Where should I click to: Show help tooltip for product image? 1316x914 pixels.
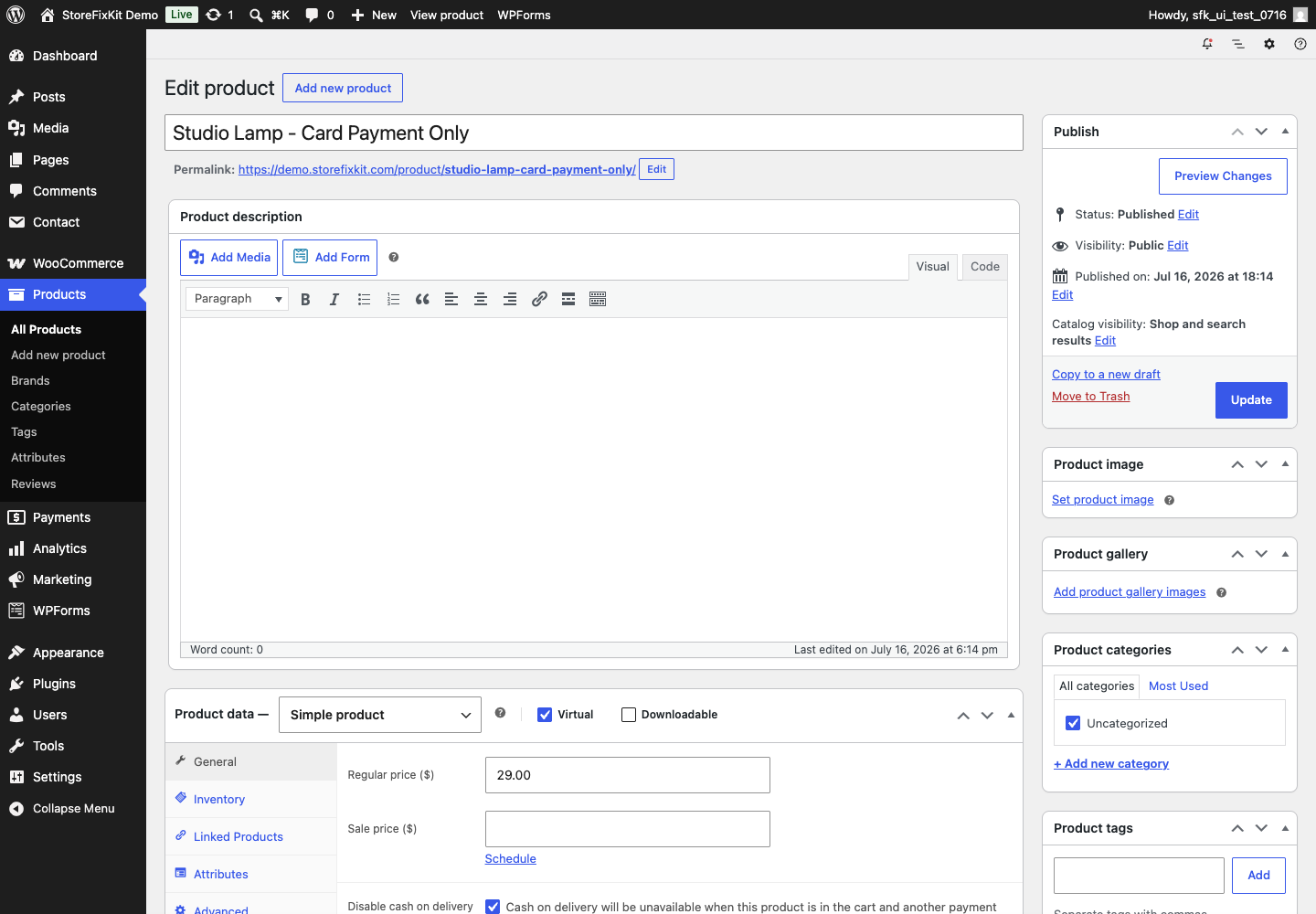click(x=1169, y=500)
